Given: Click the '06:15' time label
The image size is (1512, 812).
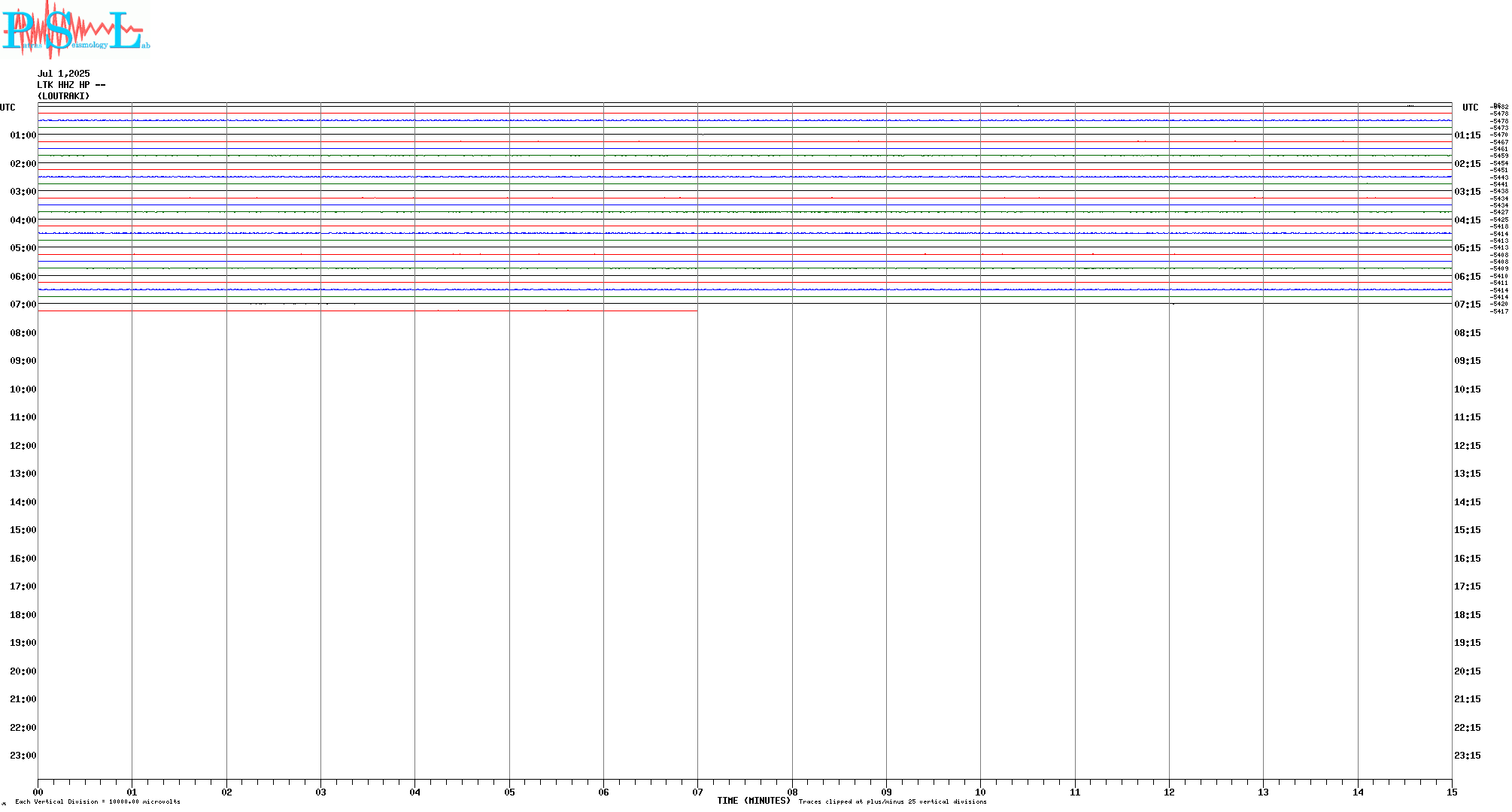Looking at the screenshot, I should click(1468, 277).
